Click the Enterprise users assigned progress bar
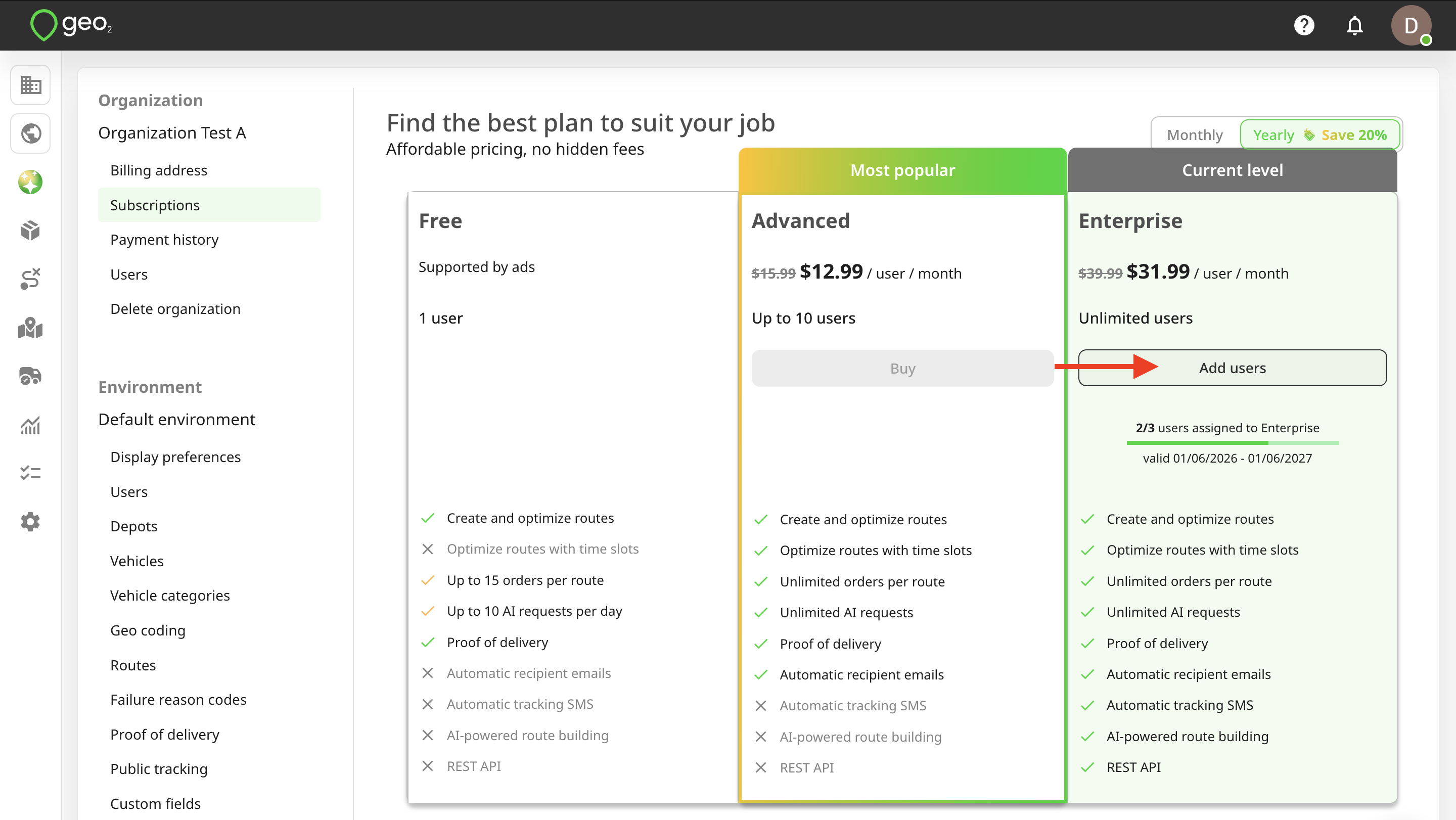Image resolution: width=1456 pixels, height=820 pixels. (1232, 443)
